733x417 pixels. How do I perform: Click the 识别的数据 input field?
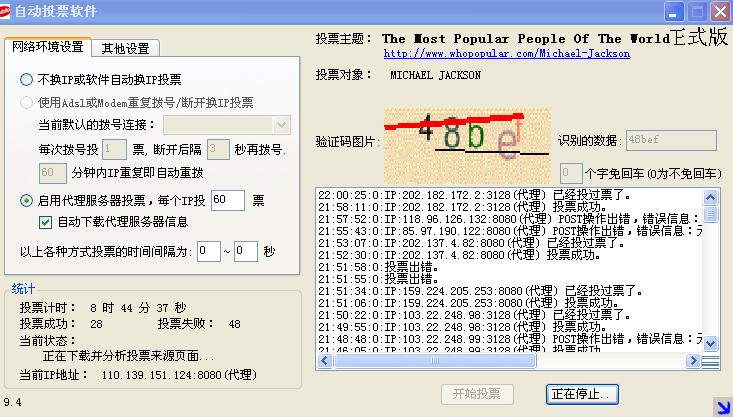pos(671,140)
